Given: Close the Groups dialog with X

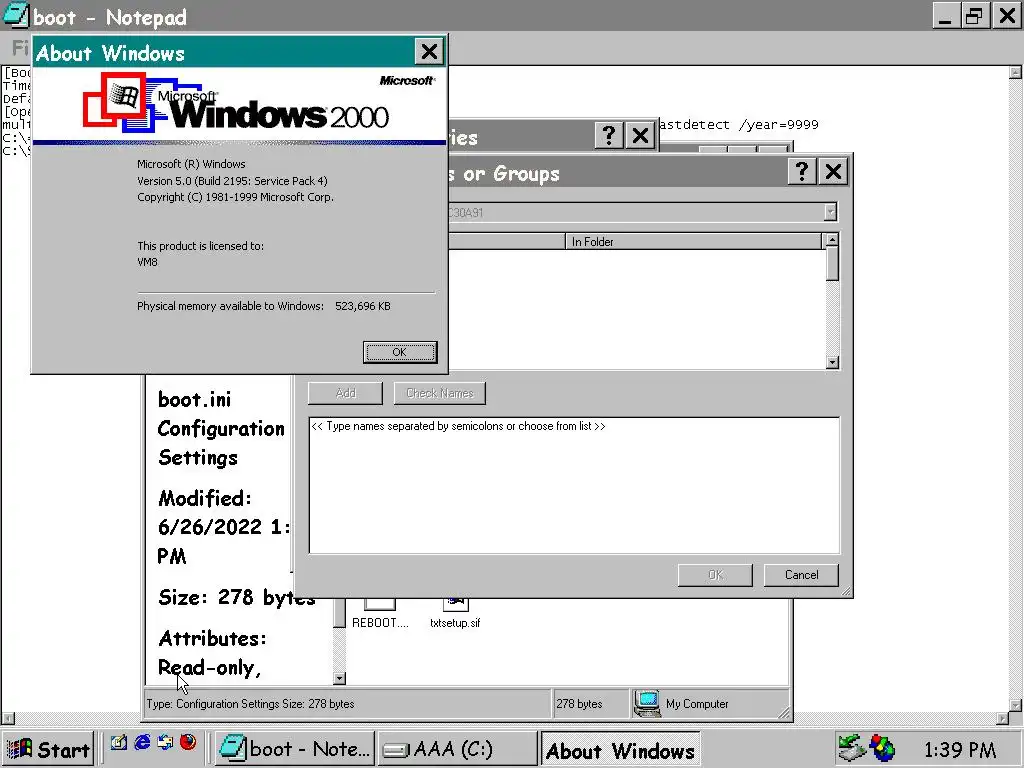Looking at the screenshot, I should pos(833,172).
